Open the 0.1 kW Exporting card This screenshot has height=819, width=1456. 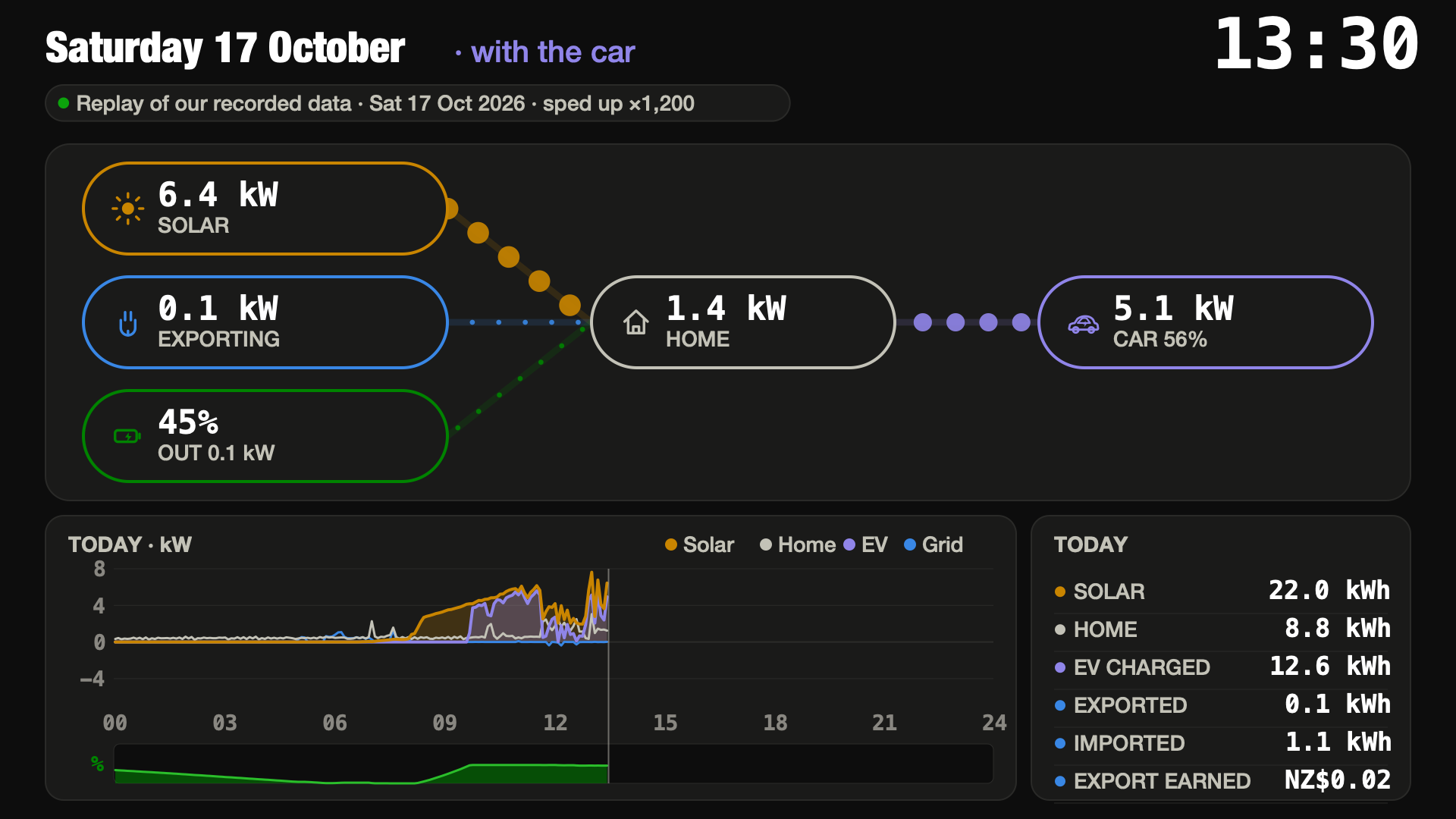[x=265, y=322]
